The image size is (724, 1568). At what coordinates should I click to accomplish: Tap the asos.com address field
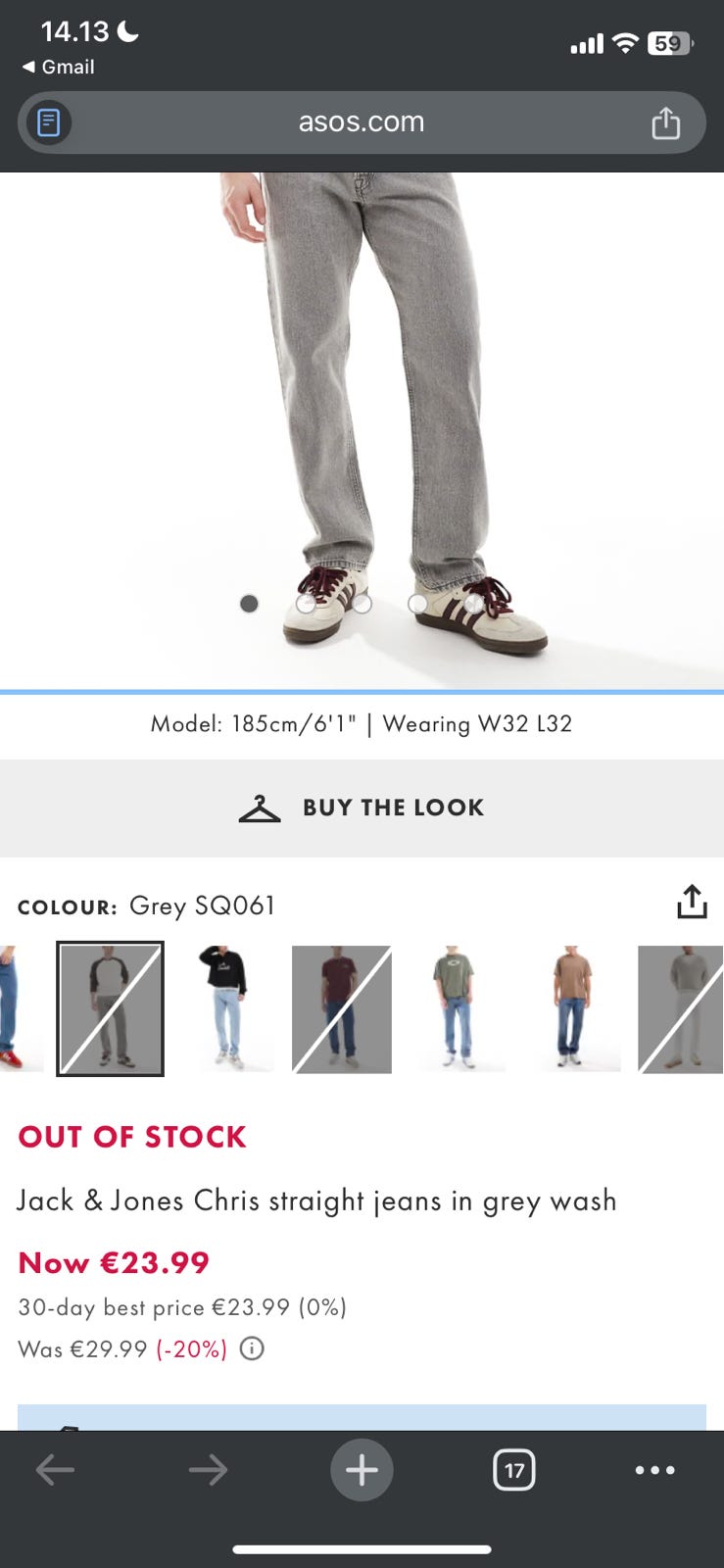tap(362, 122)
